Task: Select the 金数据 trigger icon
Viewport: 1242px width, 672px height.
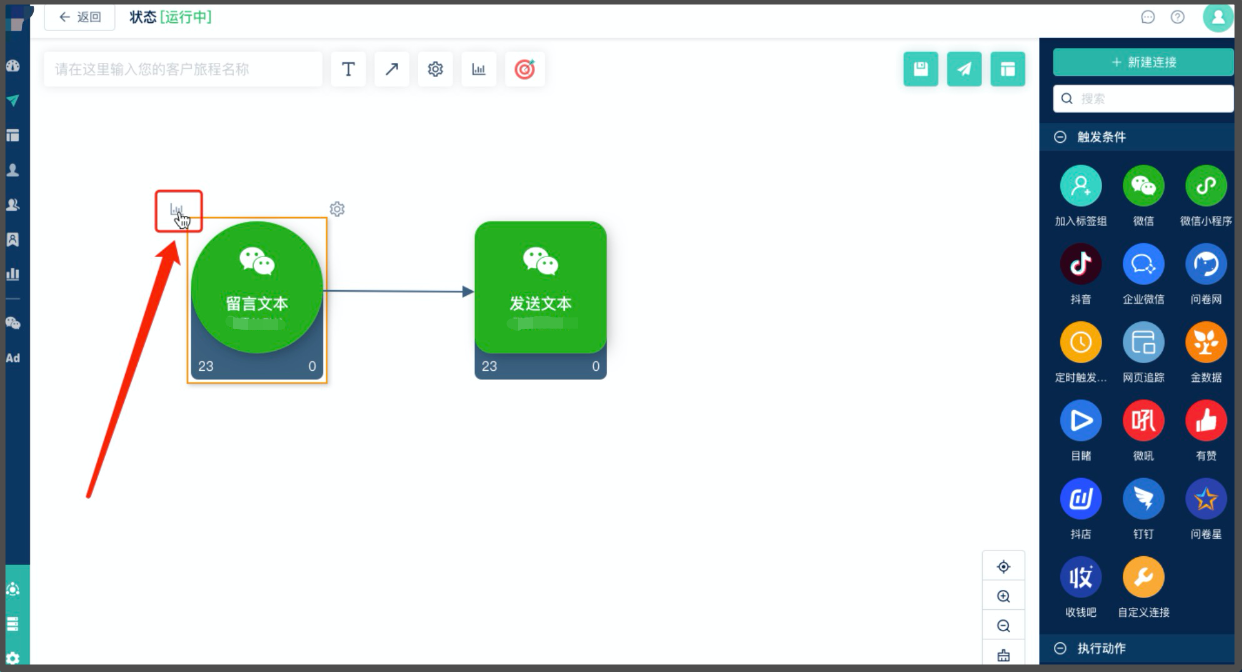Action: pos(1206,342)
